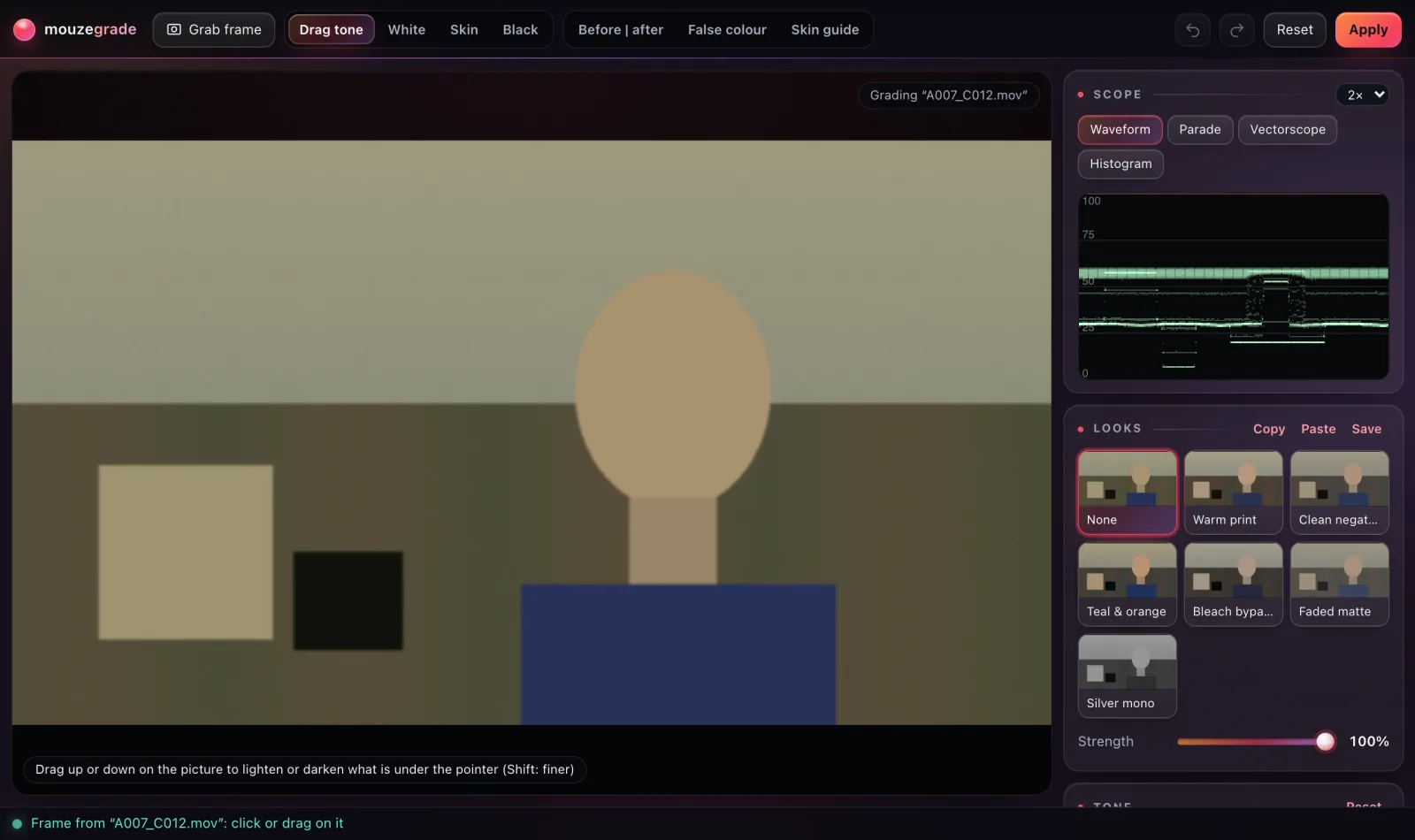
Task: Click the Apply button
Action: (1368, 30)
